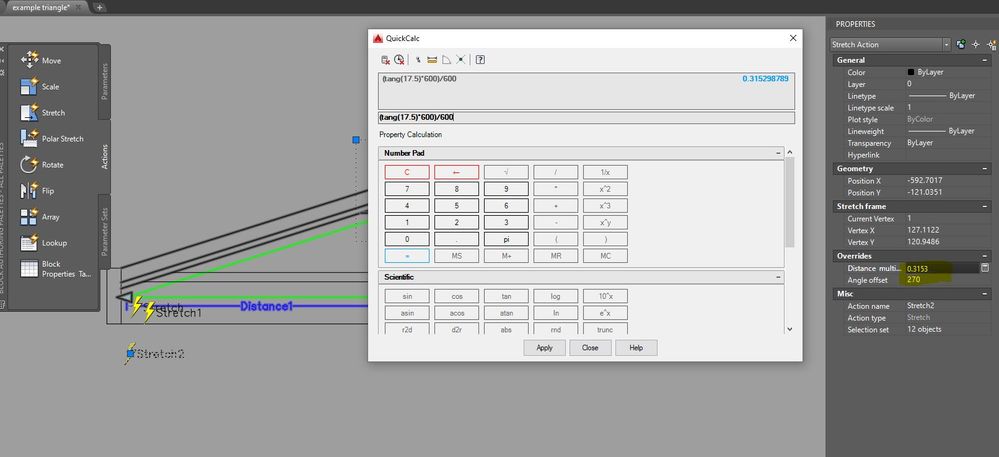Viewport: 999px width, 457px height.
Task: Collapse the QuickCalc Number Pad section
Action: (778, 154)
